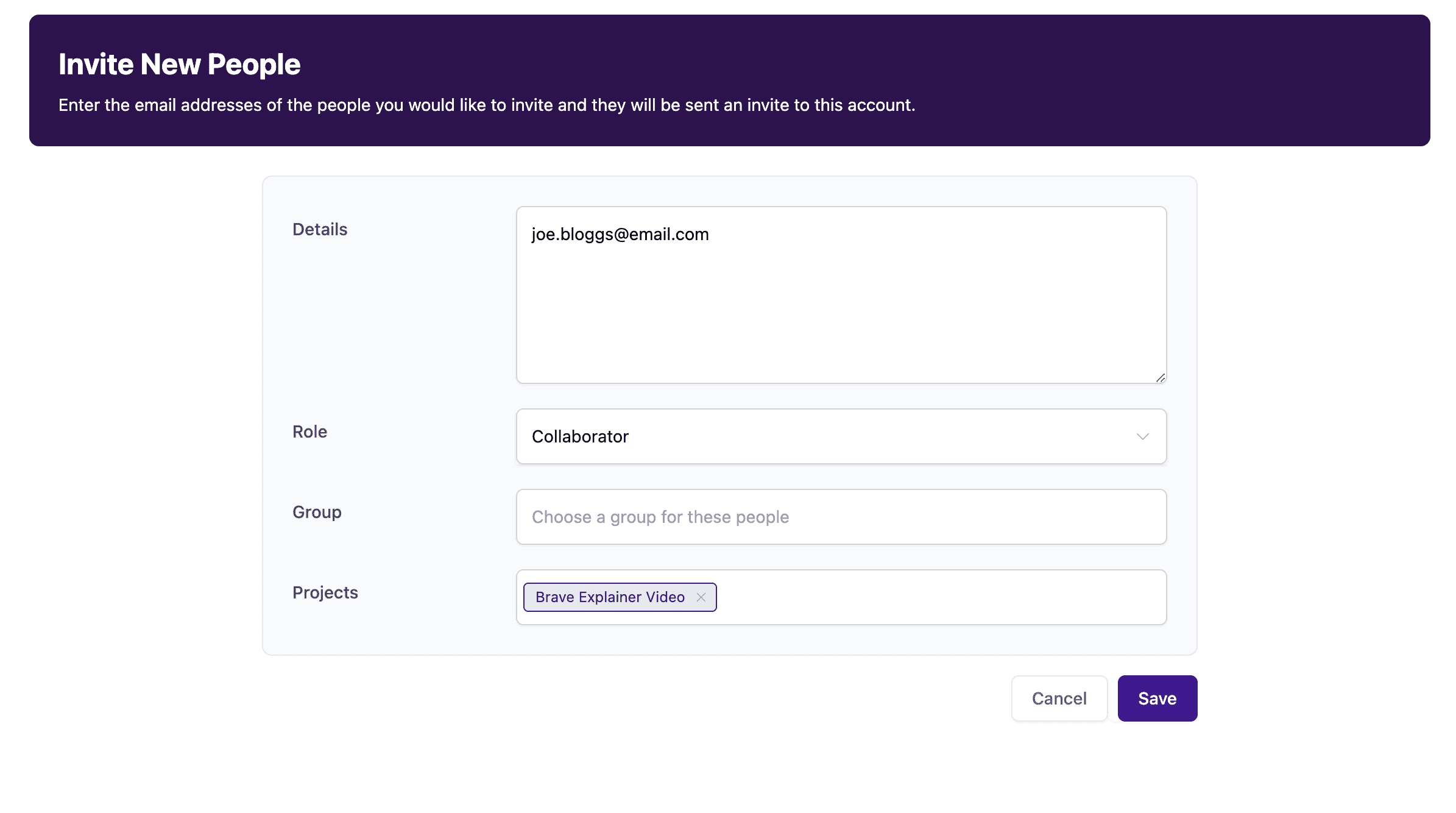Screen dimensions: 1456x813
Task: Click the header instruction sentence about email addresses
Action: click(x=487, y=105)
